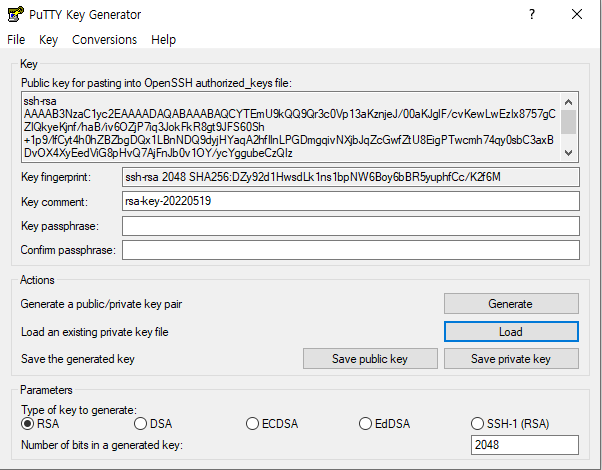Open the Help menu
Viewport: 602px width, 470px height.
click(164, 40)
